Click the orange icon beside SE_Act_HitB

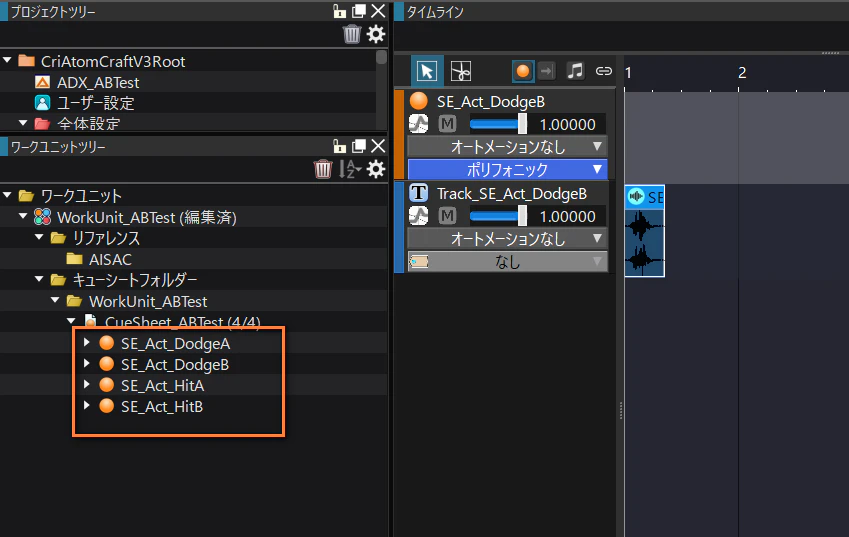tap(107, 406)
